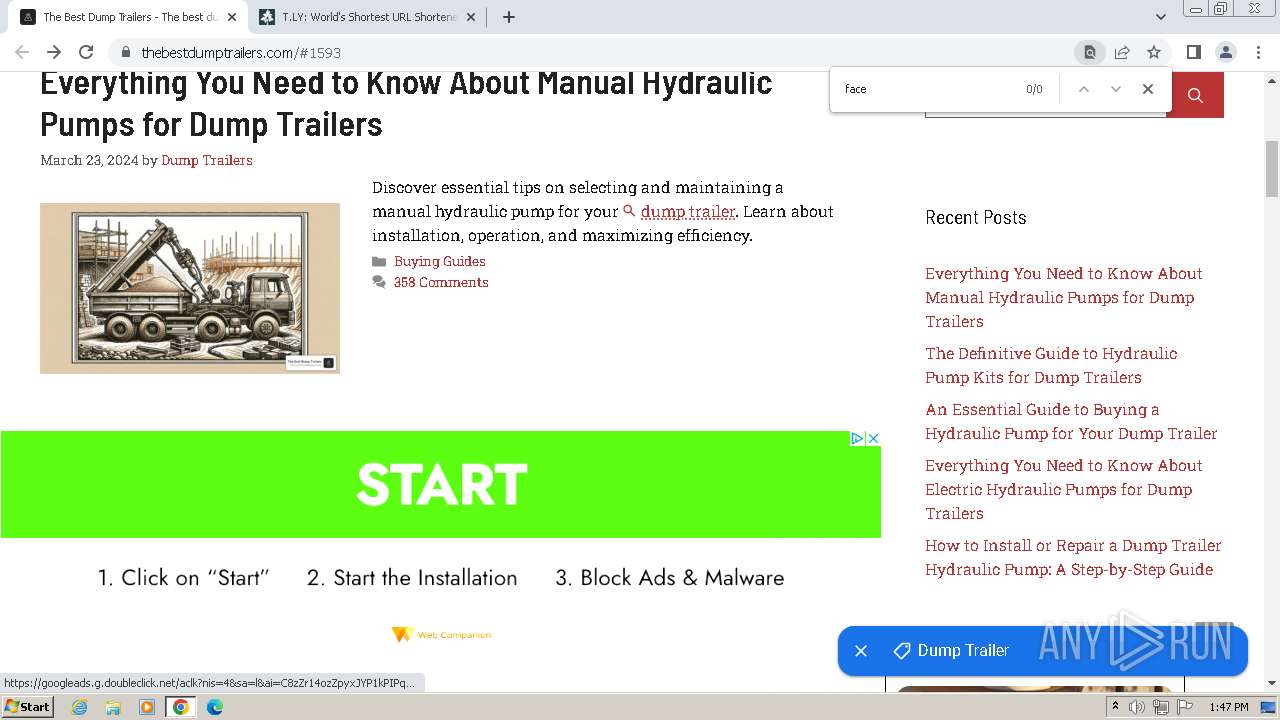Show hidden system tray icons
Viewport: 1280px width, 720px height.
1115,707
